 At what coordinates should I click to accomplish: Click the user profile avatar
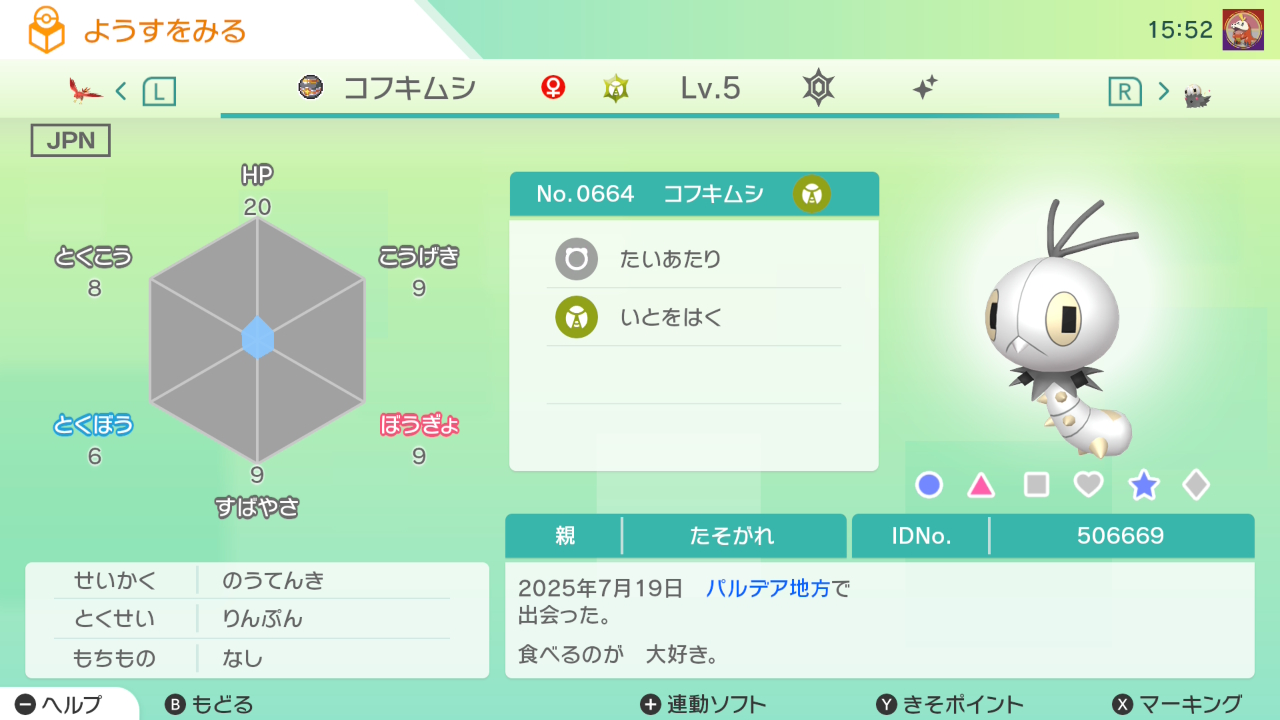pyautogui.click(x=1243, y=30)
